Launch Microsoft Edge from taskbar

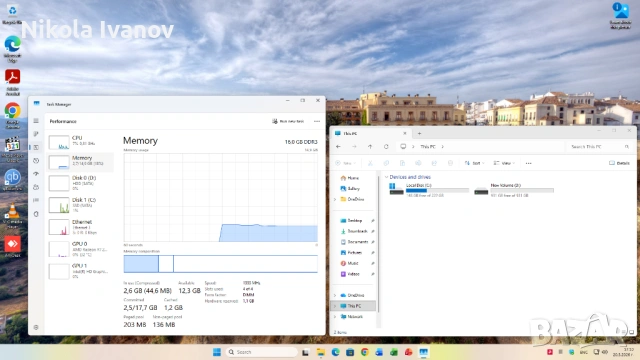coord(336,352)
